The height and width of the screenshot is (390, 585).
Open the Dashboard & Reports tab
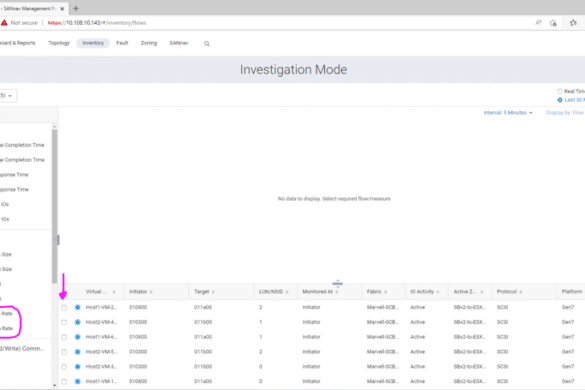[18, 43]
